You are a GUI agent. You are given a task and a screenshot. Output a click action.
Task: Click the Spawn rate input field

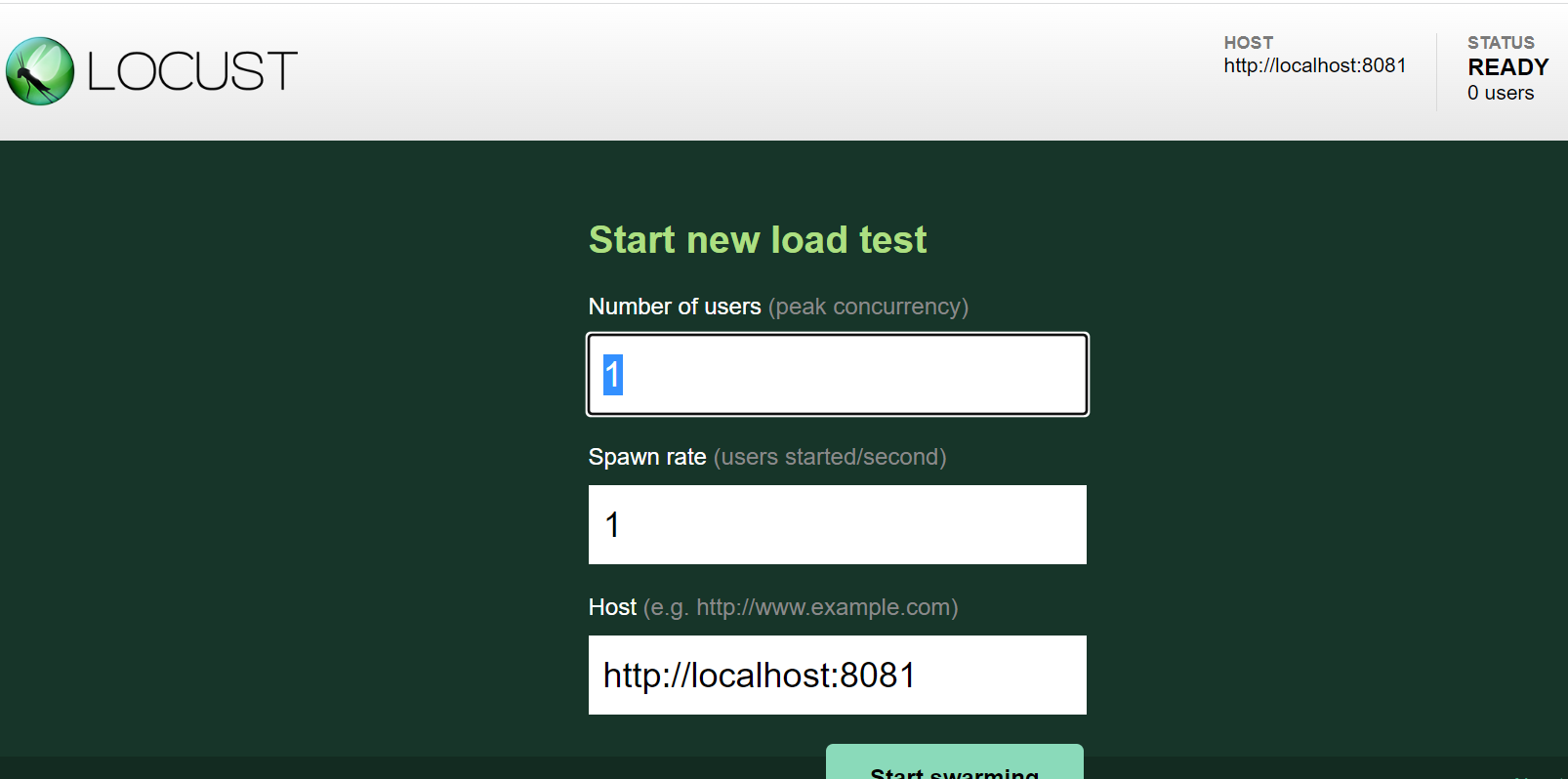coord(838,525)
